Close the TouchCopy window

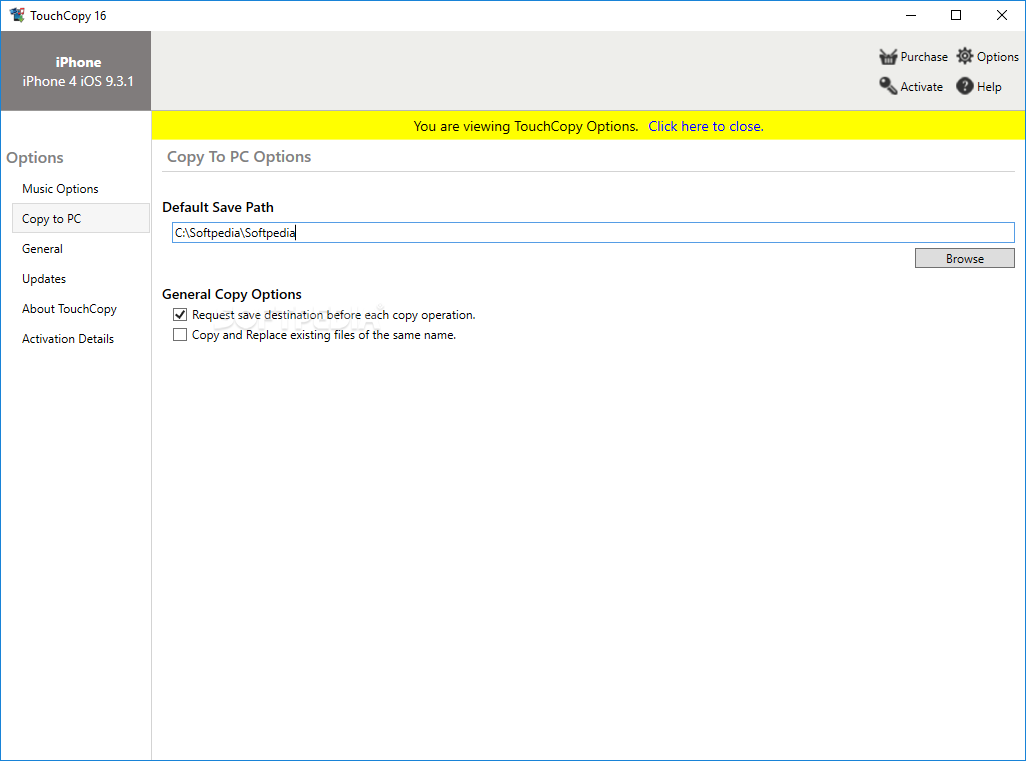(x=1002, y=15)
